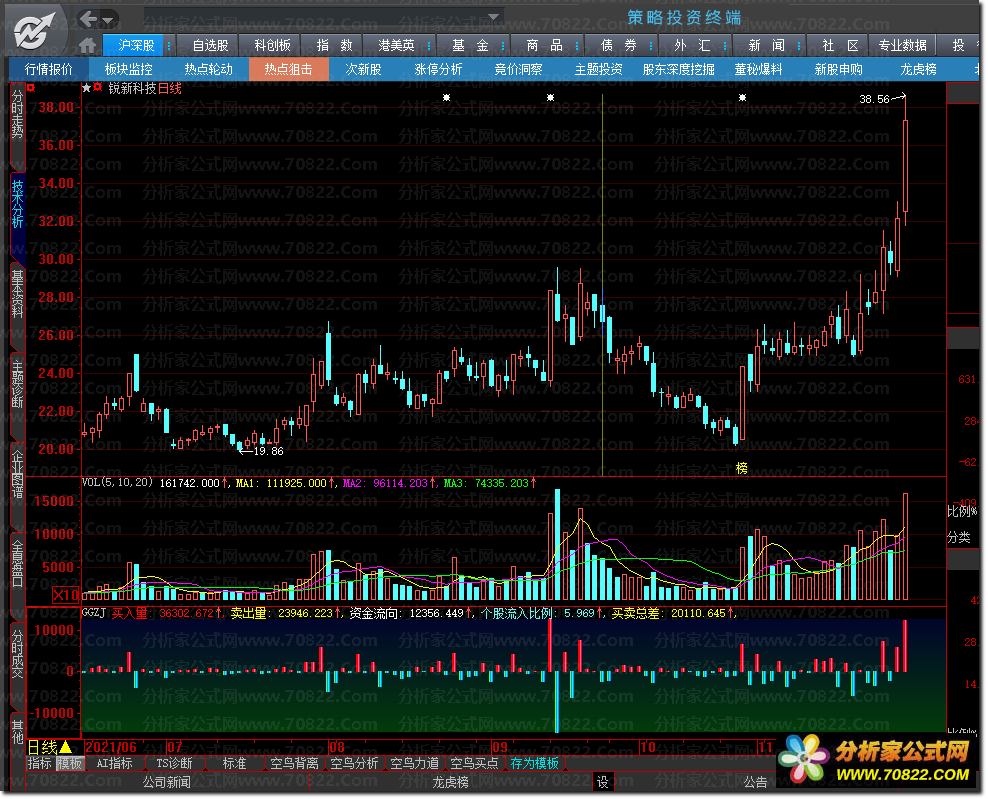Image resolution: width=988 pixels, height=799 pixels.
Task: Expand the 债券 submenu dots
Action: 651,46
